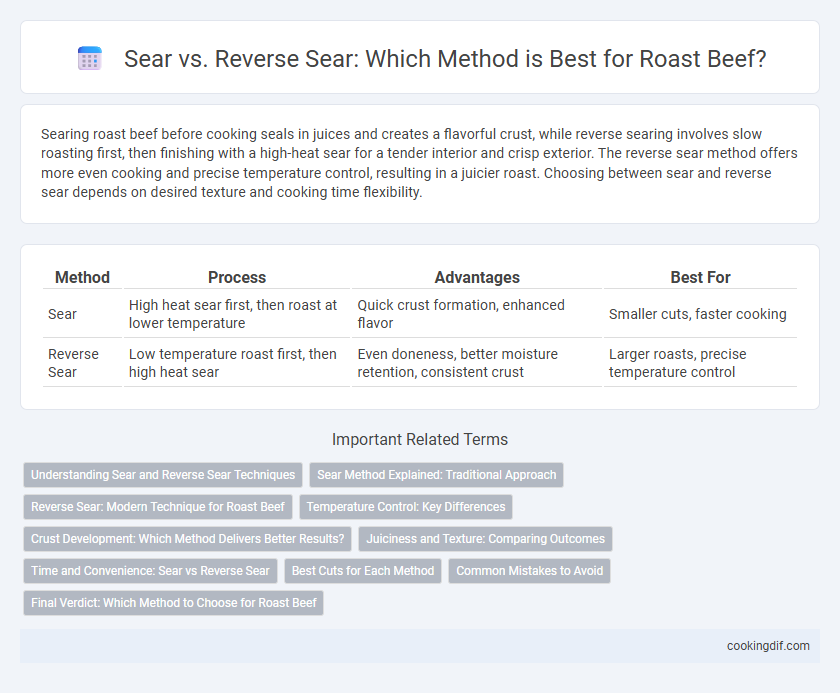The height and width of the screenshot is (693, 840).
Task: Select the Reverse Sear row method cell
Action: point(82,363)
